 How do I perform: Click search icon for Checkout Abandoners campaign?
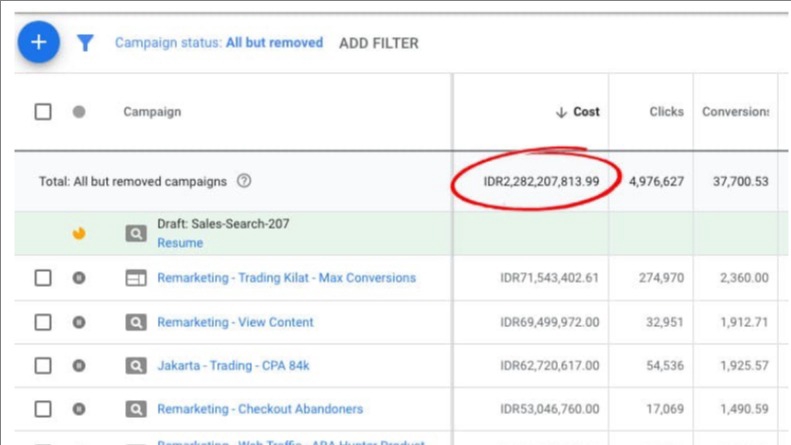coord(136,409)
